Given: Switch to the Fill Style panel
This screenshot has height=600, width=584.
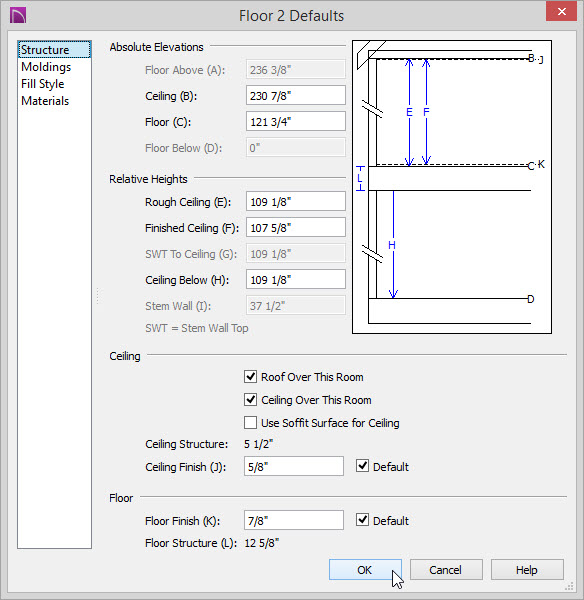Looking at the screenshot, I should pos(42,84).
